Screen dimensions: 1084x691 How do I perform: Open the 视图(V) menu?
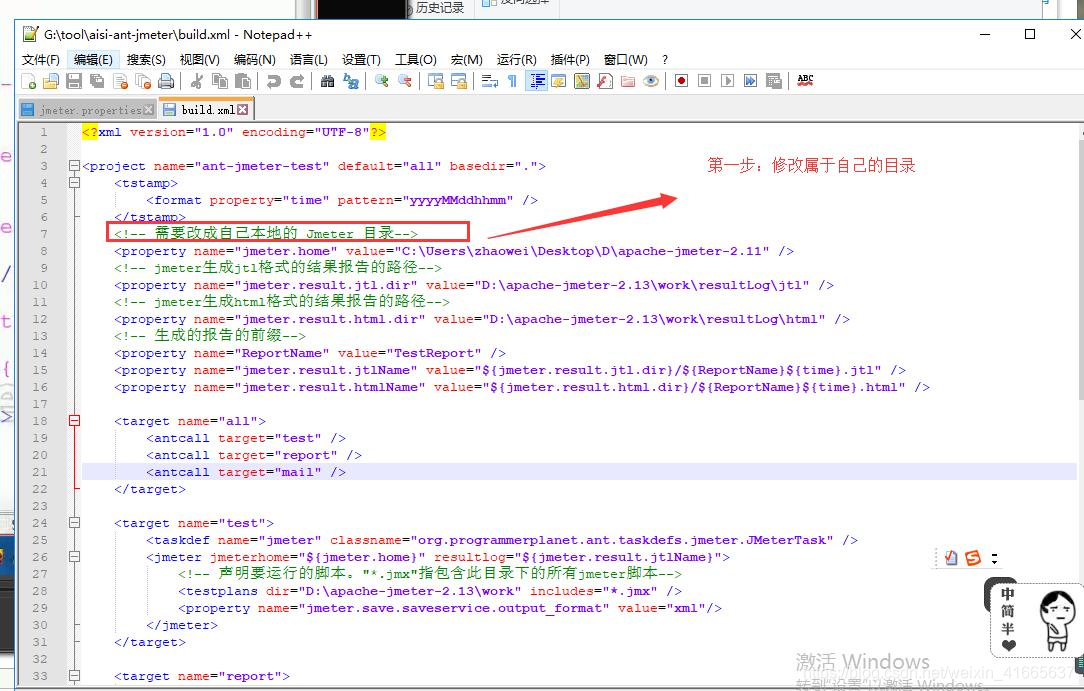pos(200,59)
